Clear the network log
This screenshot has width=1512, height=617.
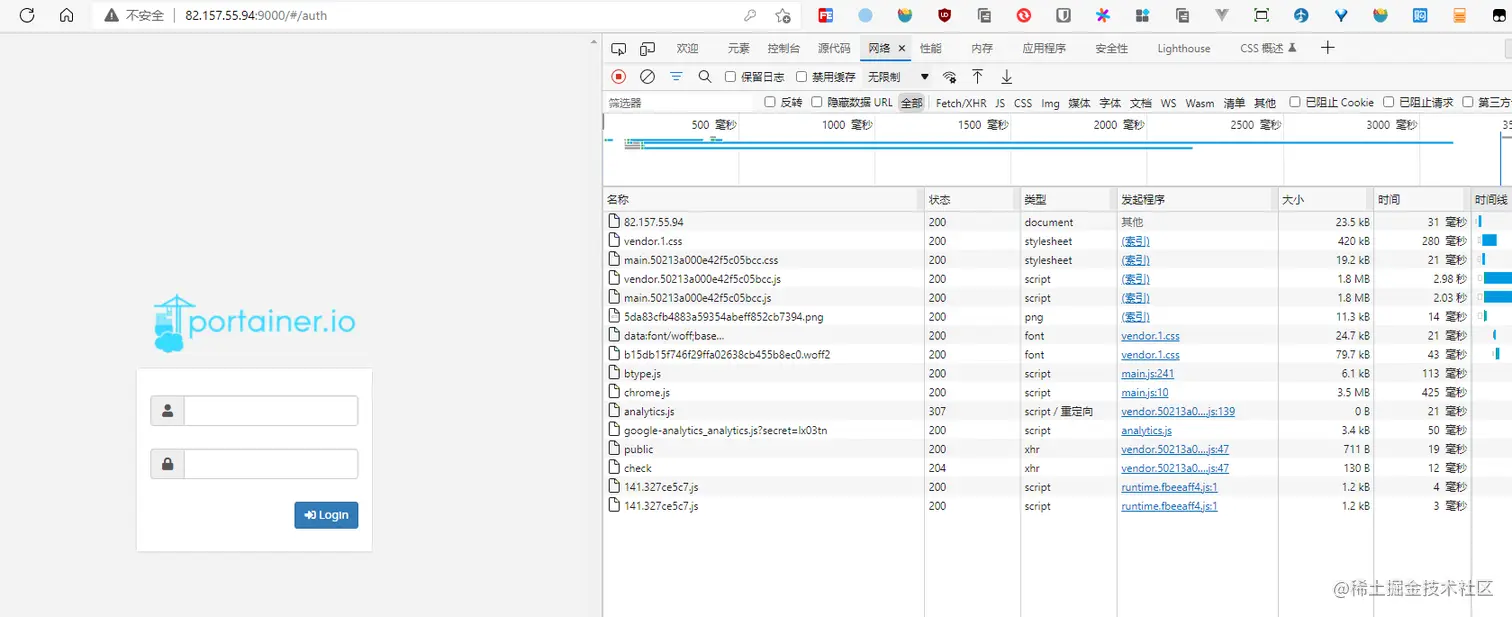[x=647, y=76]
